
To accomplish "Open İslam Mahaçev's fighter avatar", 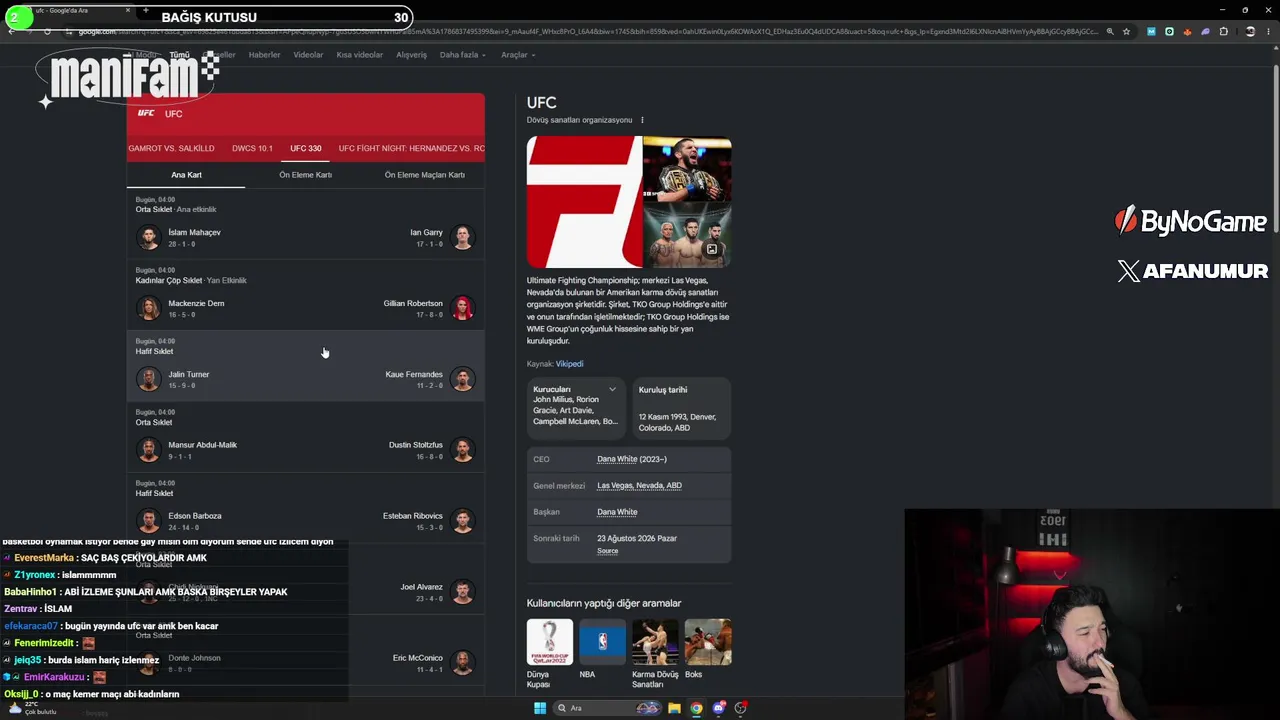I will [x=149, y=237].
